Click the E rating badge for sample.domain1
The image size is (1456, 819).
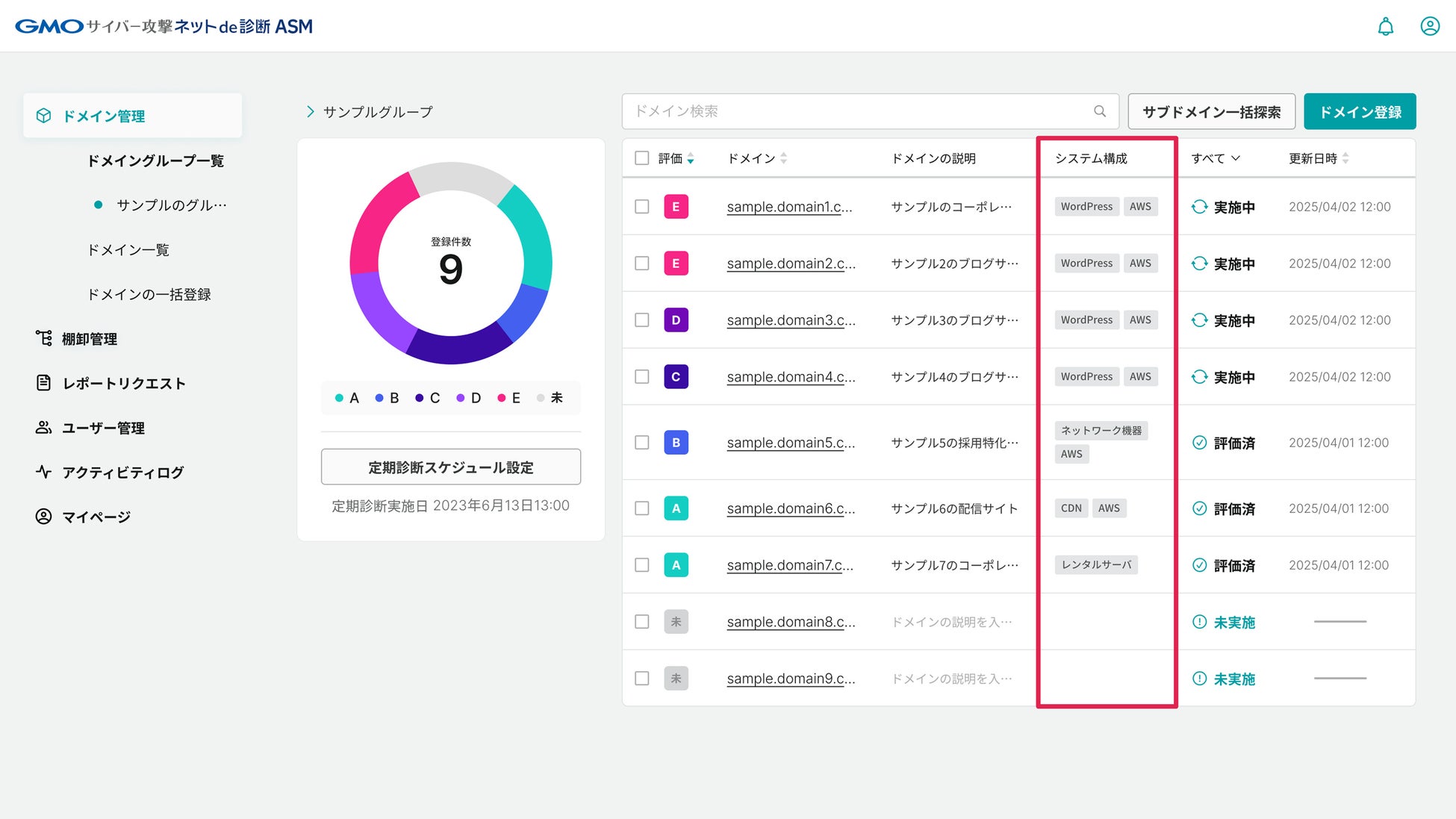tap(676, 207)
